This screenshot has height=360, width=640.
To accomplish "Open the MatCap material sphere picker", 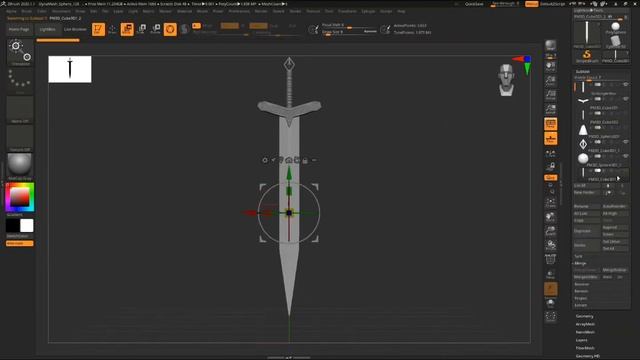I will click(20, 166).
